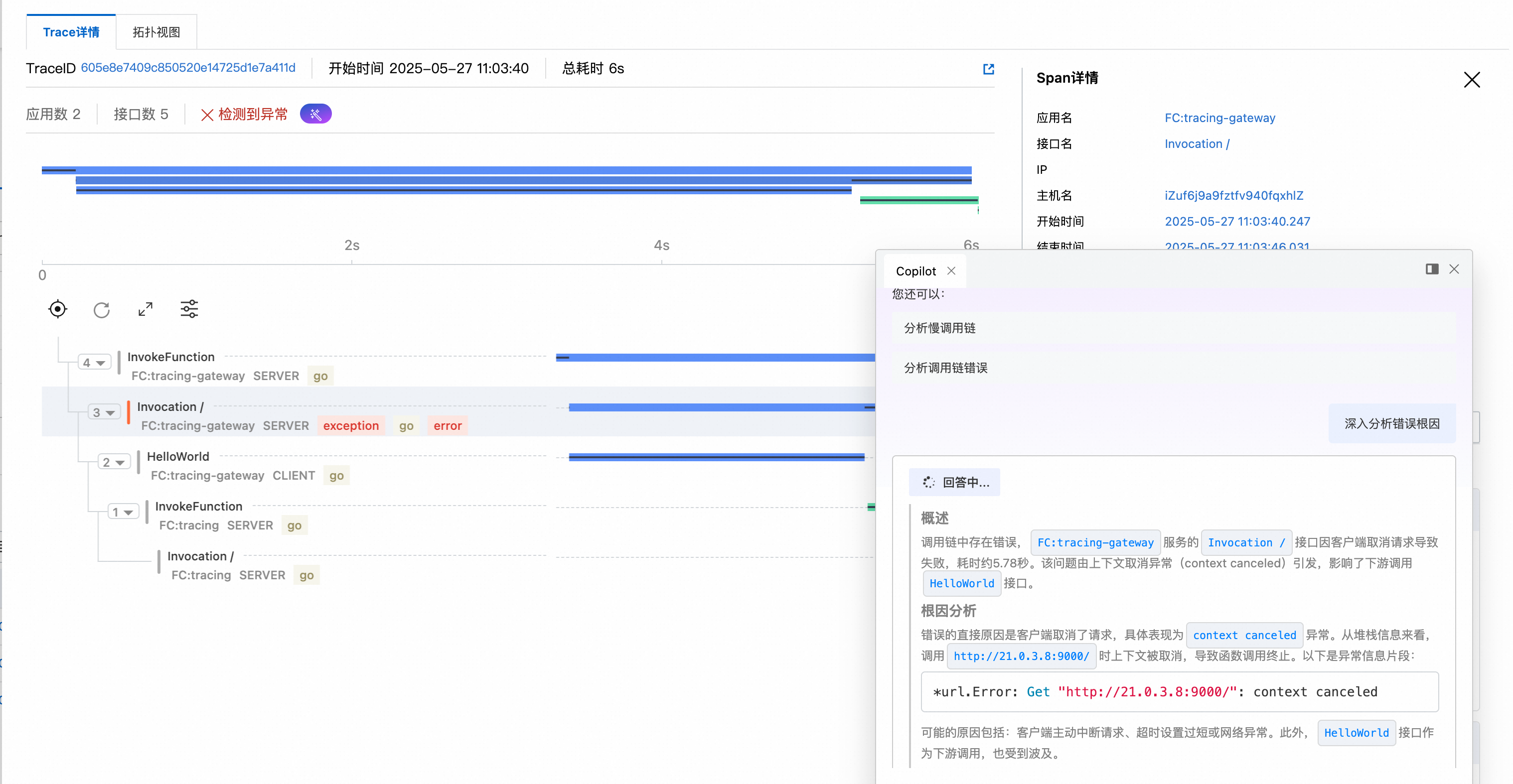Click the locate-span crosshair icon
The width and height of the screenshot is (1513, 784).
[x=58, y=309]
